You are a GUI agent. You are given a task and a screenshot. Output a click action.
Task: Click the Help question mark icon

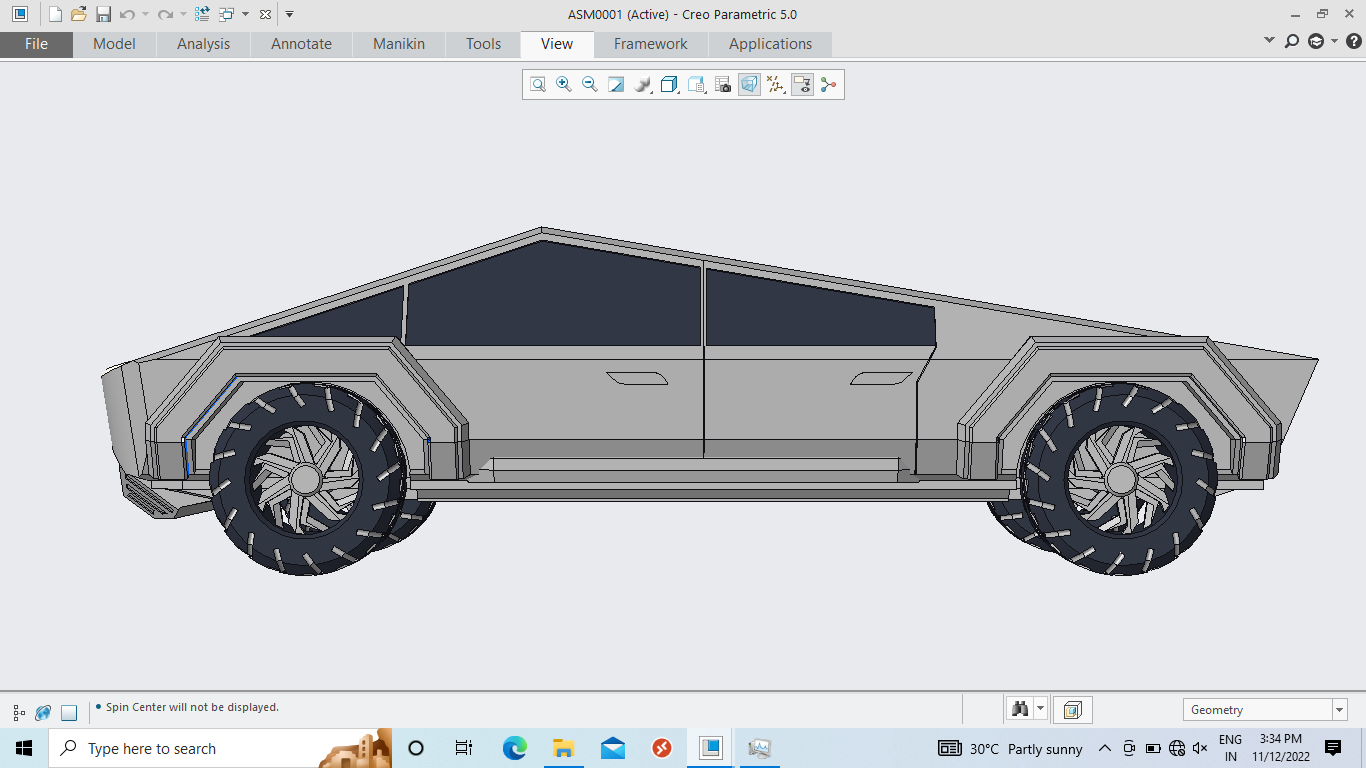(x=1354, y=41)
